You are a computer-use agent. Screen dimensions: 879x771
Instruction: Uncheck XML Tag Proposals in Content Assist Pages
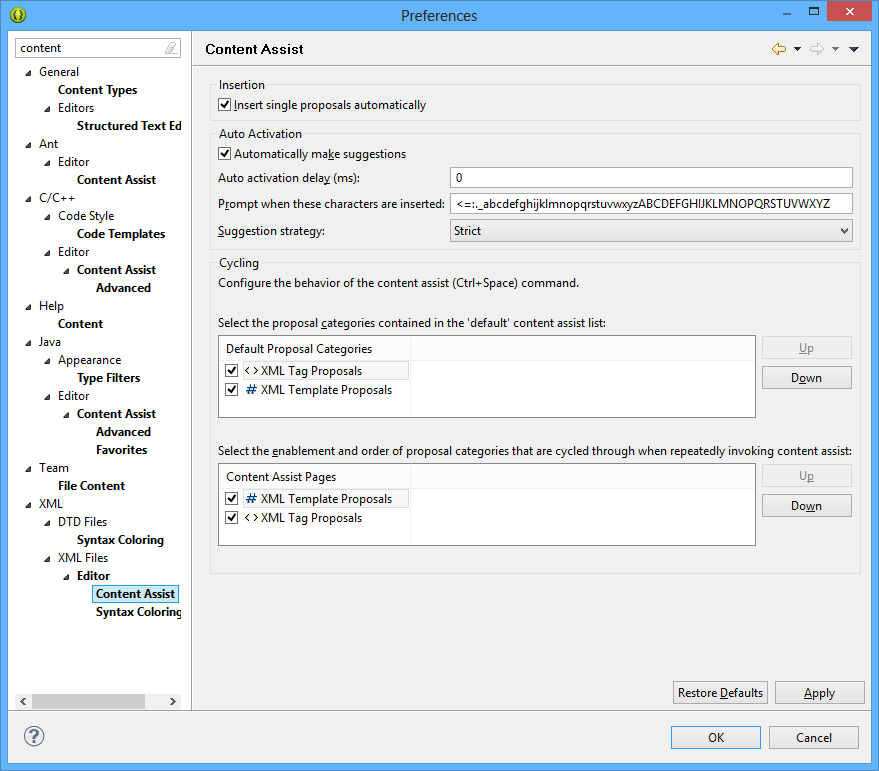point(231,518)
